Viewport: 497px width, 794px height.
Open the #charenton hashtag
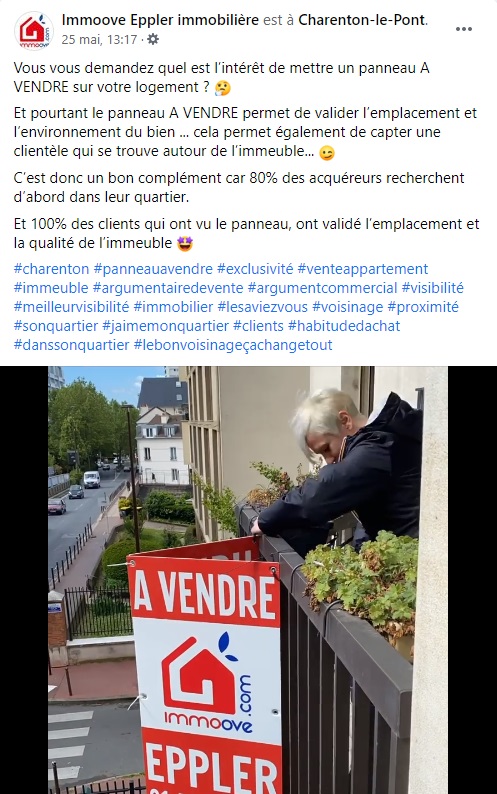pos(51,268)
